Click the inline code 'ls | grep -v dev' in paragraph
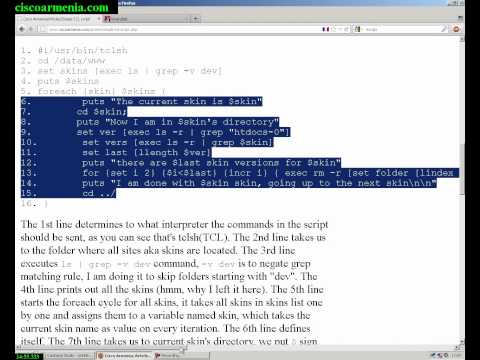Image resolution: width=480 pixels, height=360 pixels. point(106,264)
